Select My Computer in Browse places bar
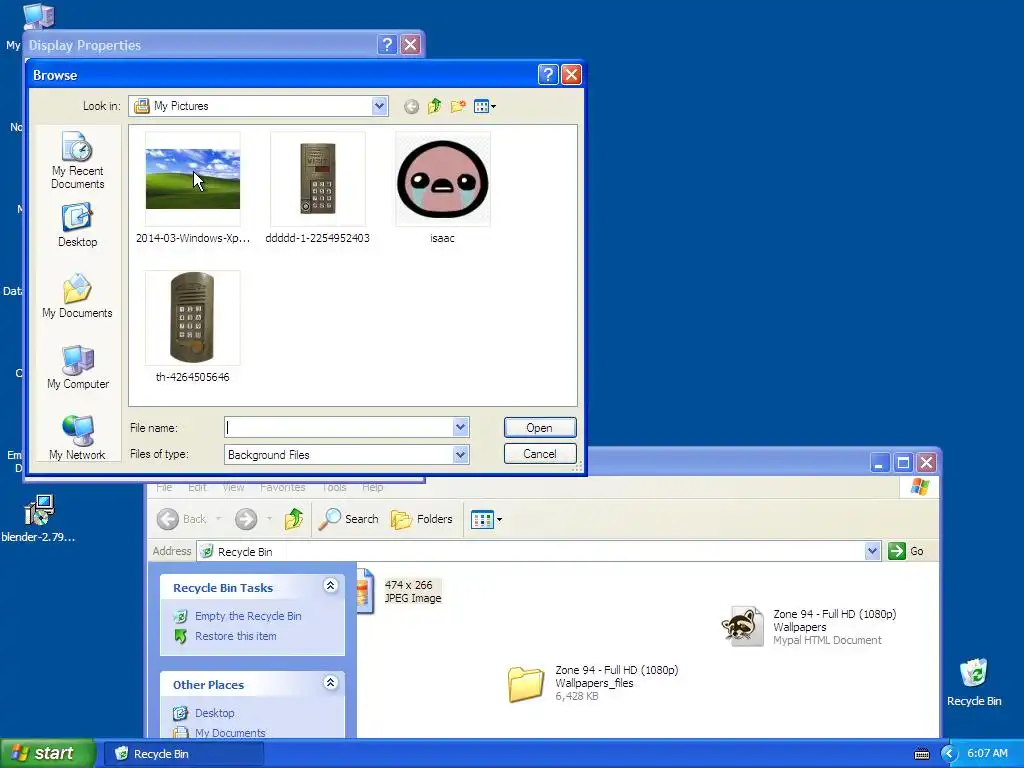The image size is (1024, 768). pyautogui.click(x=77, y=368)
